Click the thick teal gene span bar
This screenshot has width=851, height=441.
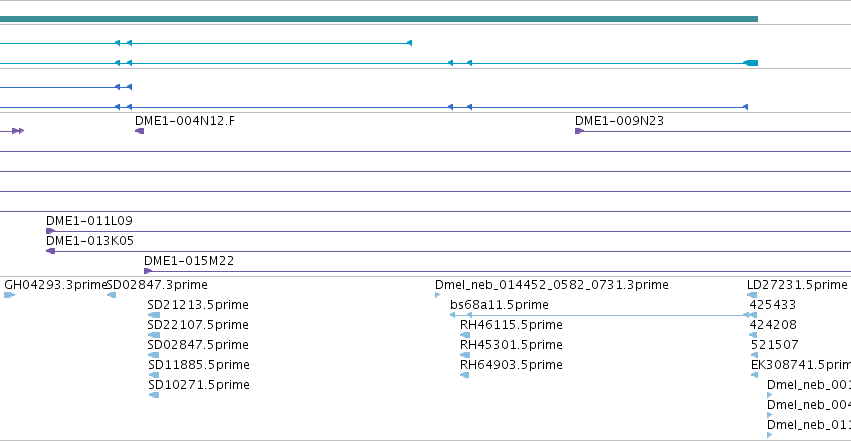coord(379,19)
